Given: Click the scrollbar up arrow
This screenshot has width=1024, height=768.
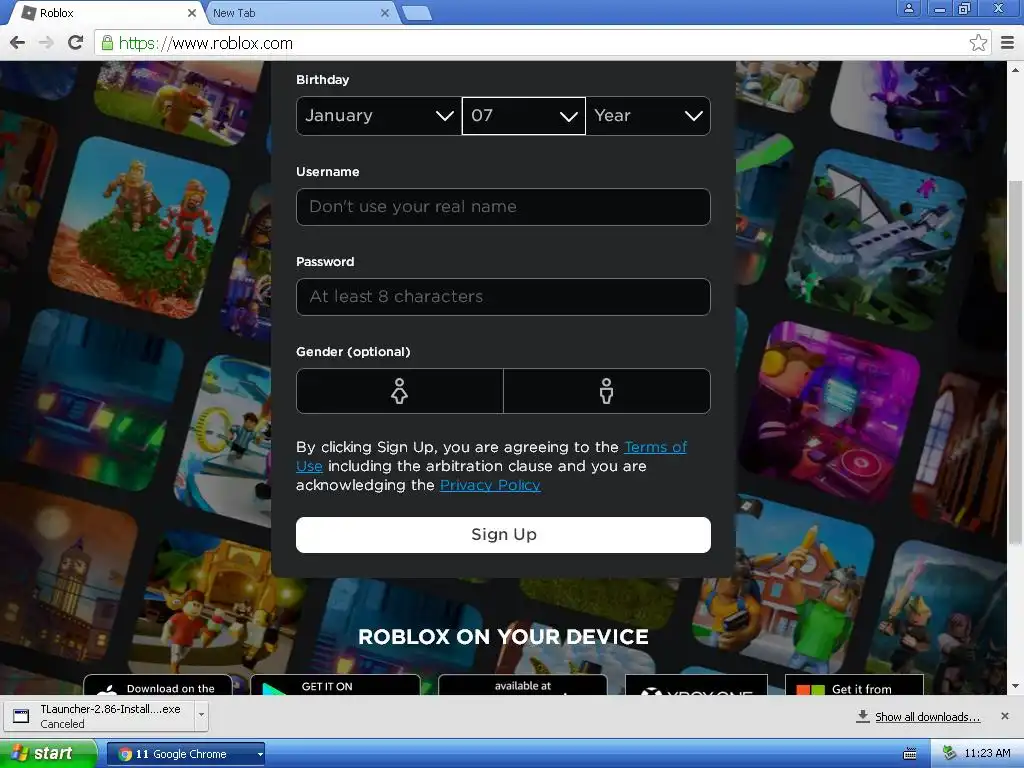Looking at the screenshot, I should point(1016,69).
